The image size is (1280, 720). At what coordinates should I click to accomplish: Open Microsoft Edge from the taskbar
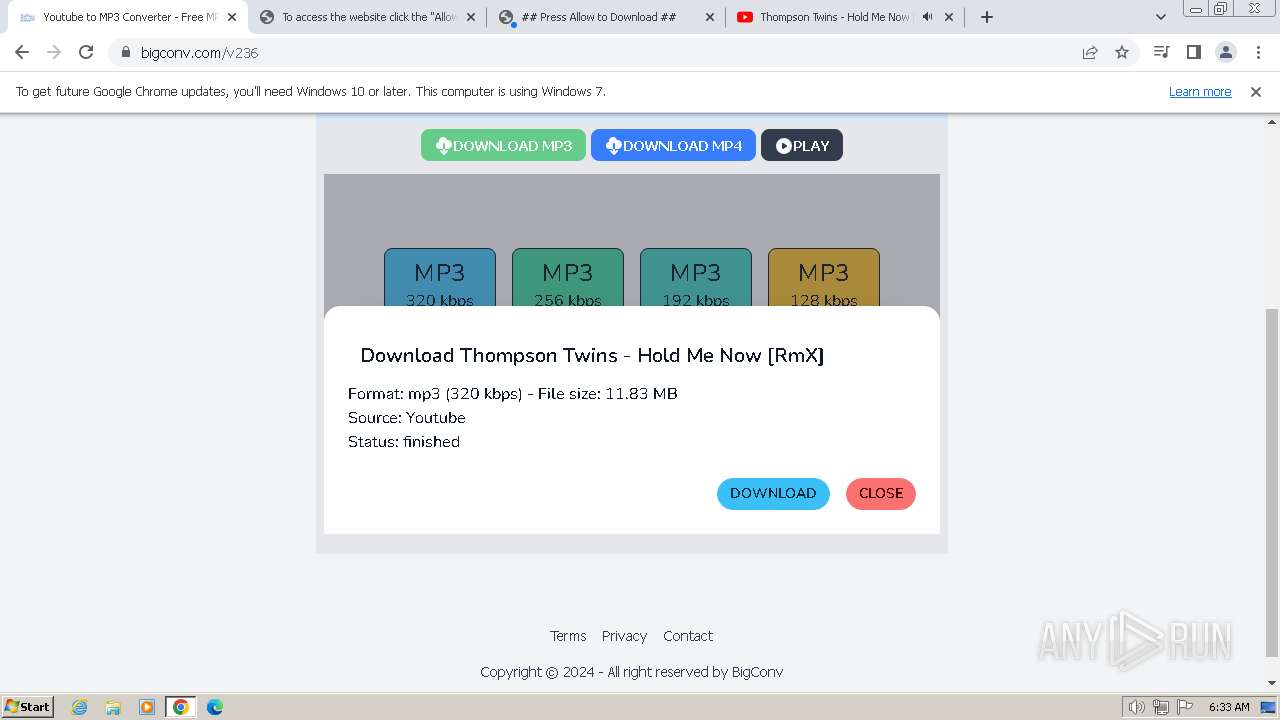coord(215,707)
